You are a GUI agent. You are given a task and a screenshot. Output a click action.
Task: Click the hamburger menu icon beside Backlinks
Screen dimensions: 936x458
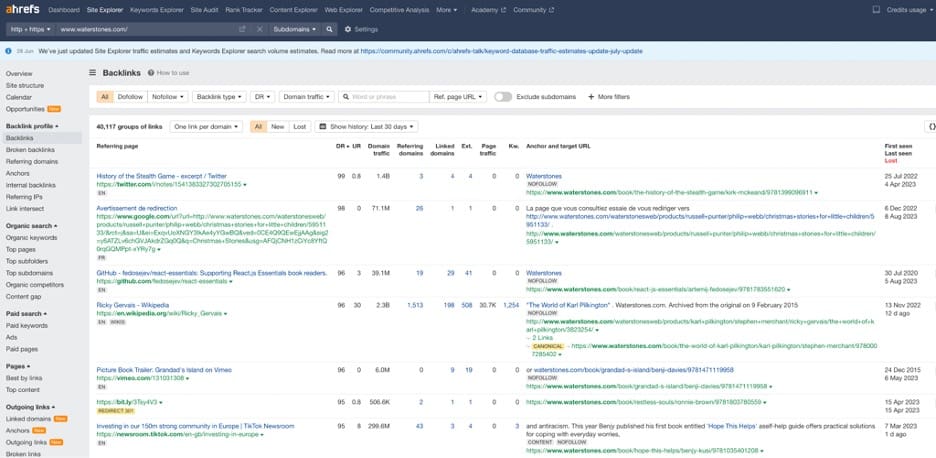93,73
